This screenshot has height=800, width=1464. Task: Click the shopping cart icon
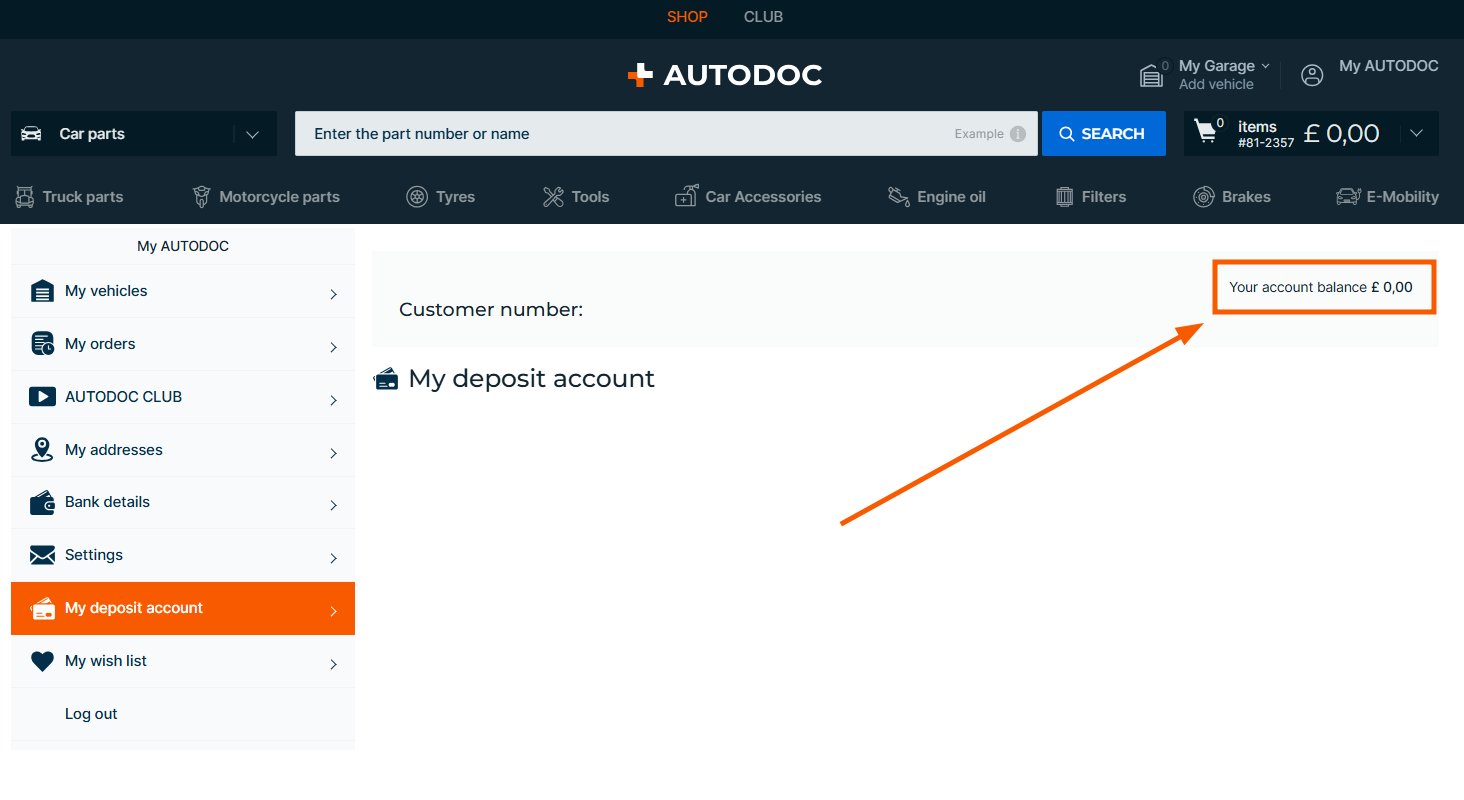coord(1206,133)
